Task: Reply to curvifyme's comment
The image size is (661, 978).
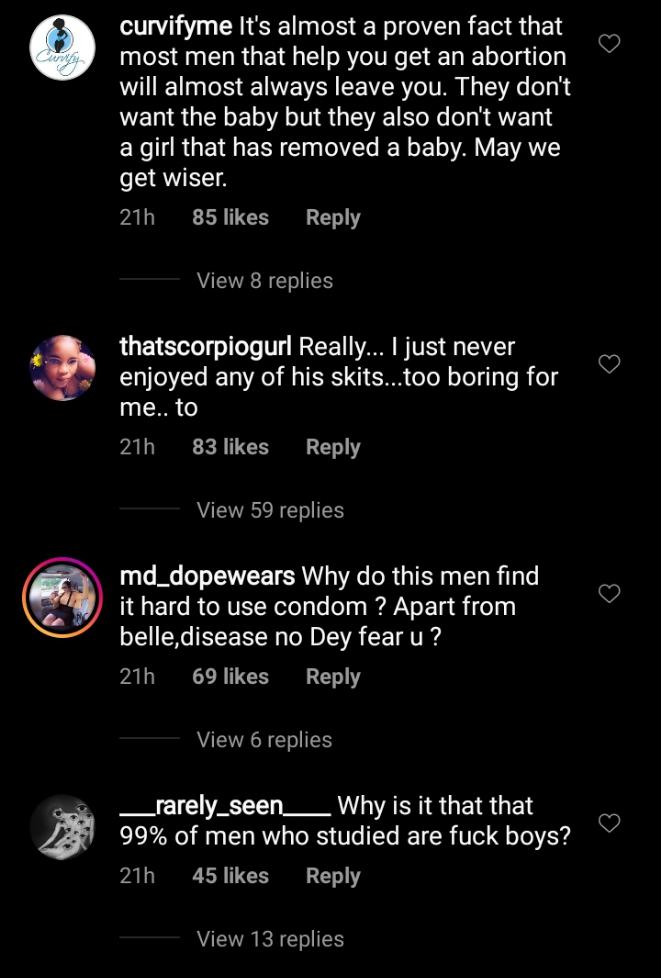Action: pyautogui.click(x=333, y=218)
